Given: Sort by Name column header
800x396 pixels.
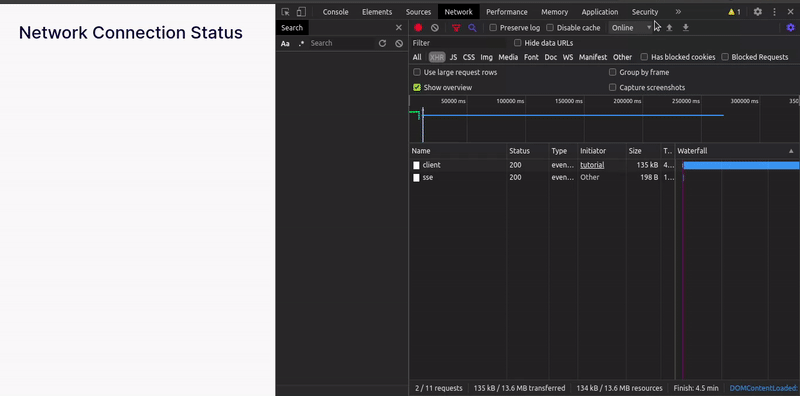Looking at the screenshot, I should click(x=458, y=151).
